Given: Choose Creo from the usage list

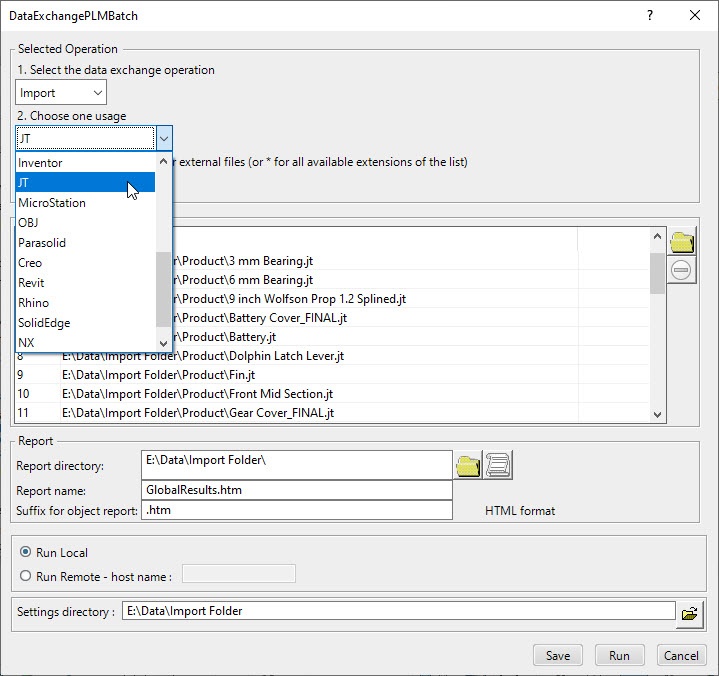Looking at the screenshot, I should 85,263.
